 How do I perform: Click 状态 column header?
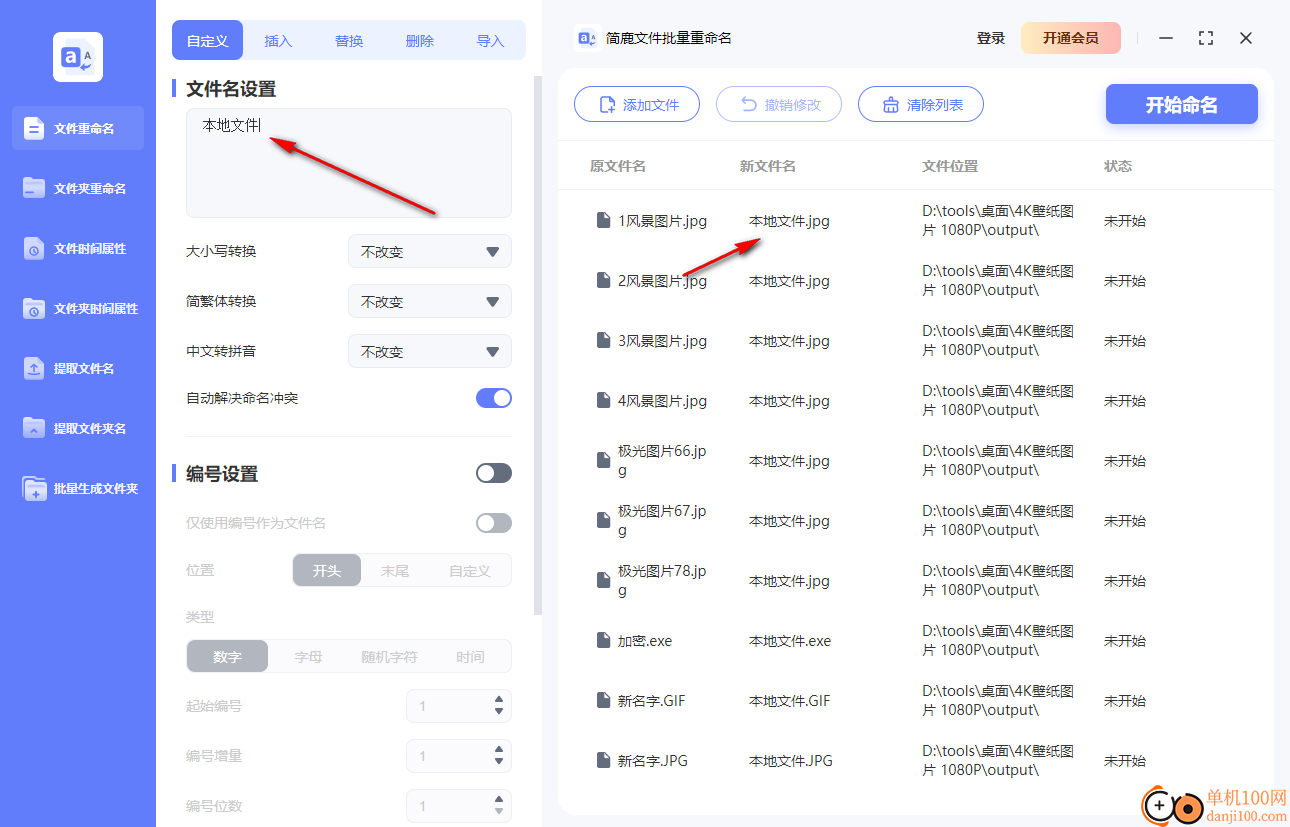tap(1118, 166)
